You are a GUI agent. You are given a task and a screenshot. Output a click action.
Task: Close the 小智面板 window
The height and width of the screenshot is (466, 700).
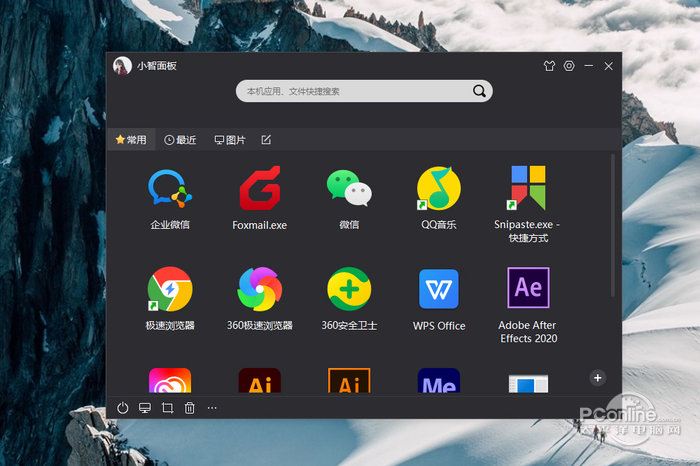[x=608, y=66]
